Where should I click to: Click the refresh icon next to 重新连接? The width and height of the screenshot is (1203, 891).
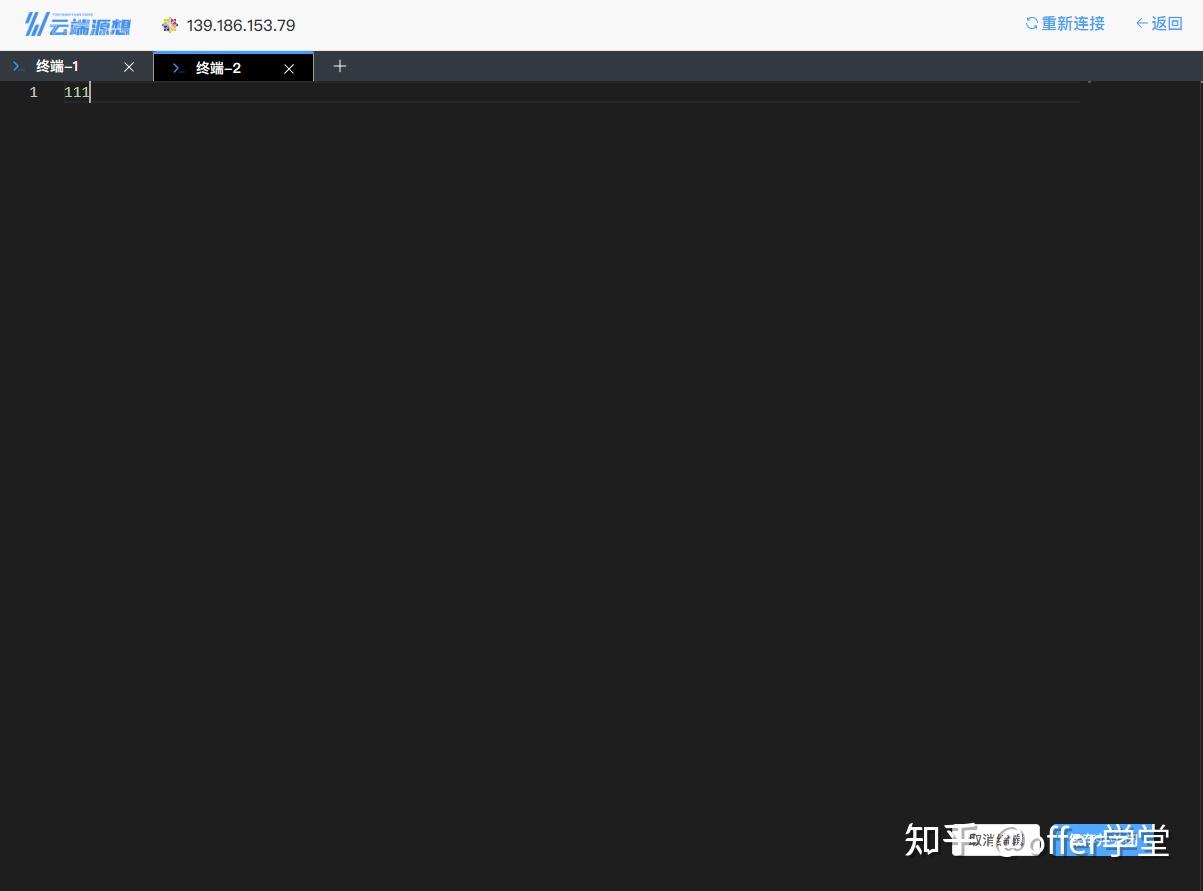pos(1032,23)
